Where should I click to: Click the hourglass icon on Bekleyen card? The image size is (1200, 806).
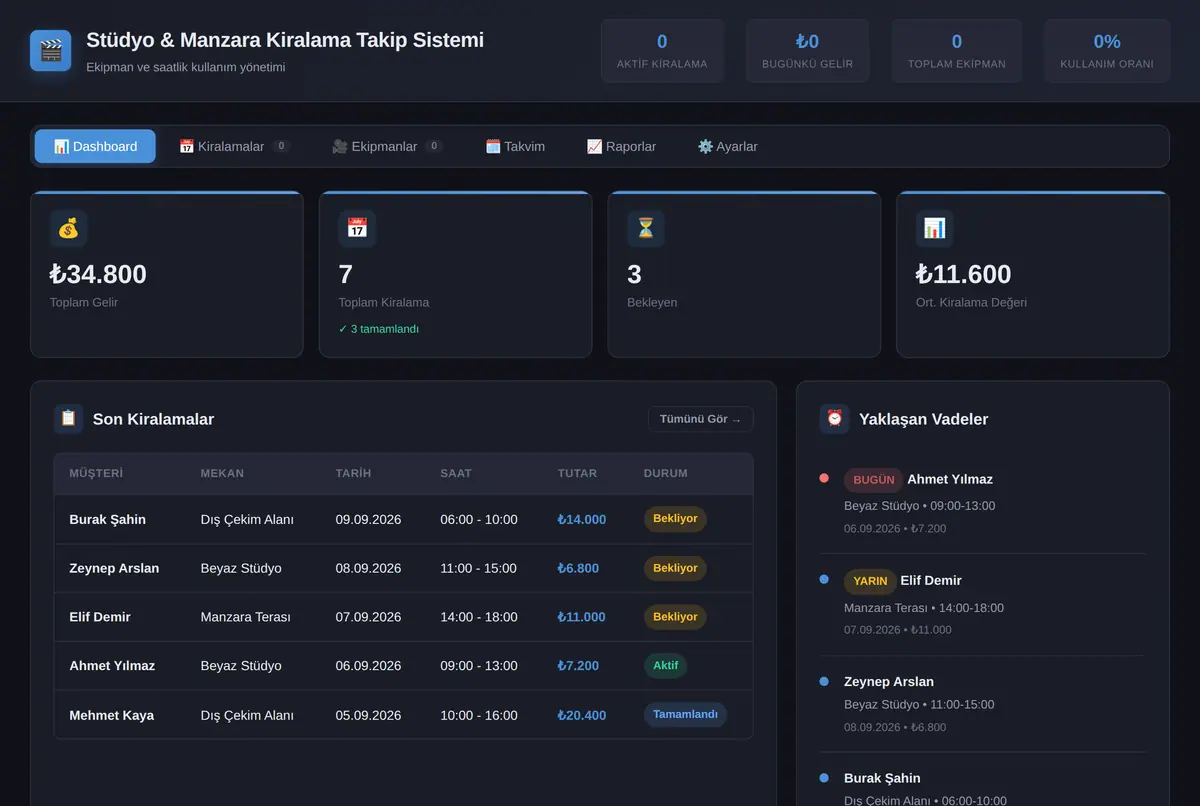[x=646, y=228]
